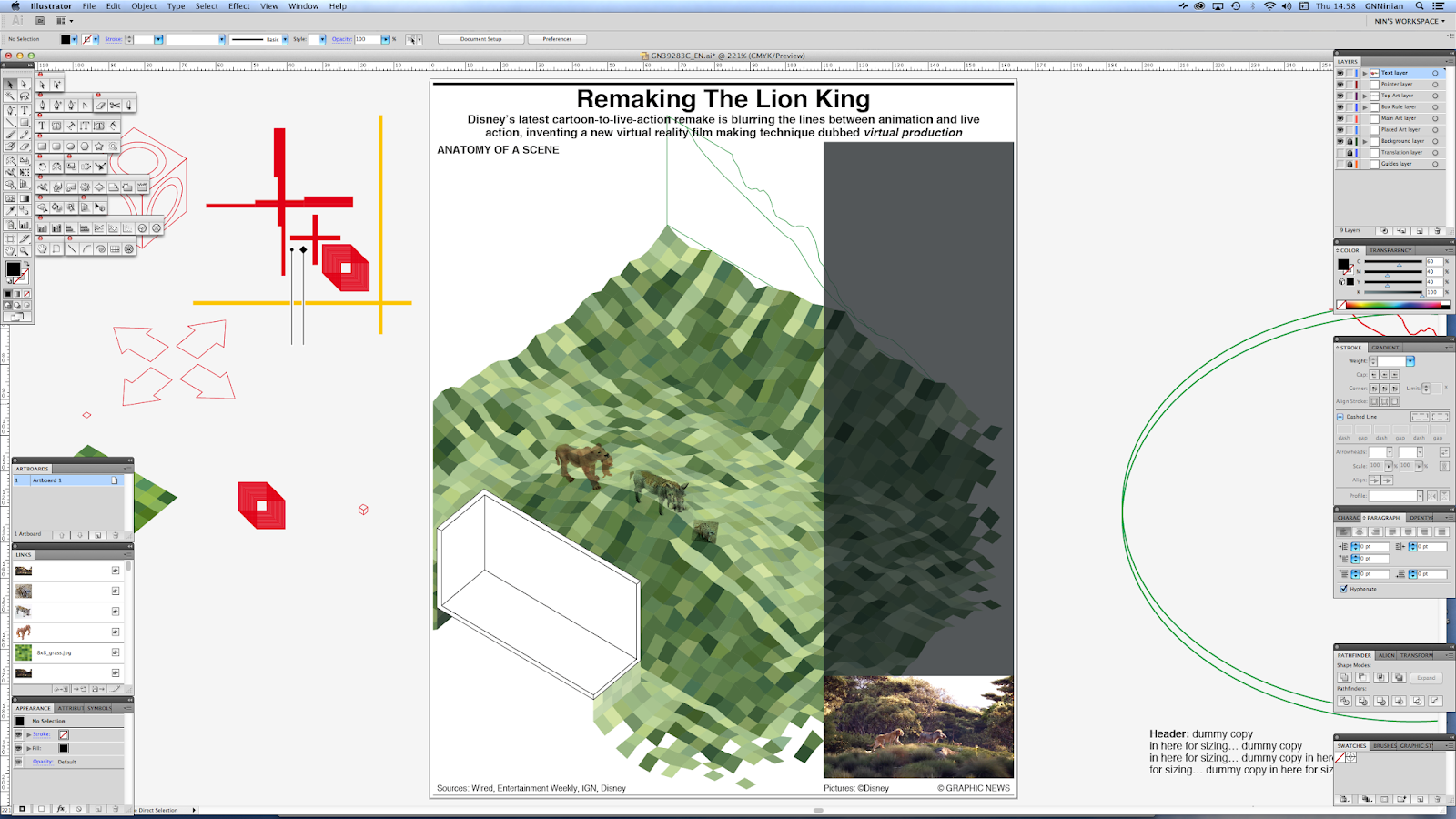Hide the Main Art layer

click(x=1340, y=118)
